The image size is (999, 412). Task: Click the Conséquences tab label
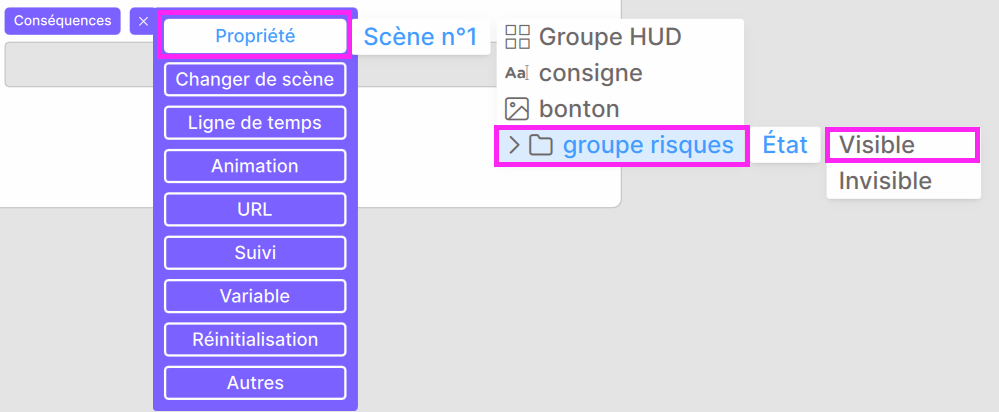click(62, 21)
